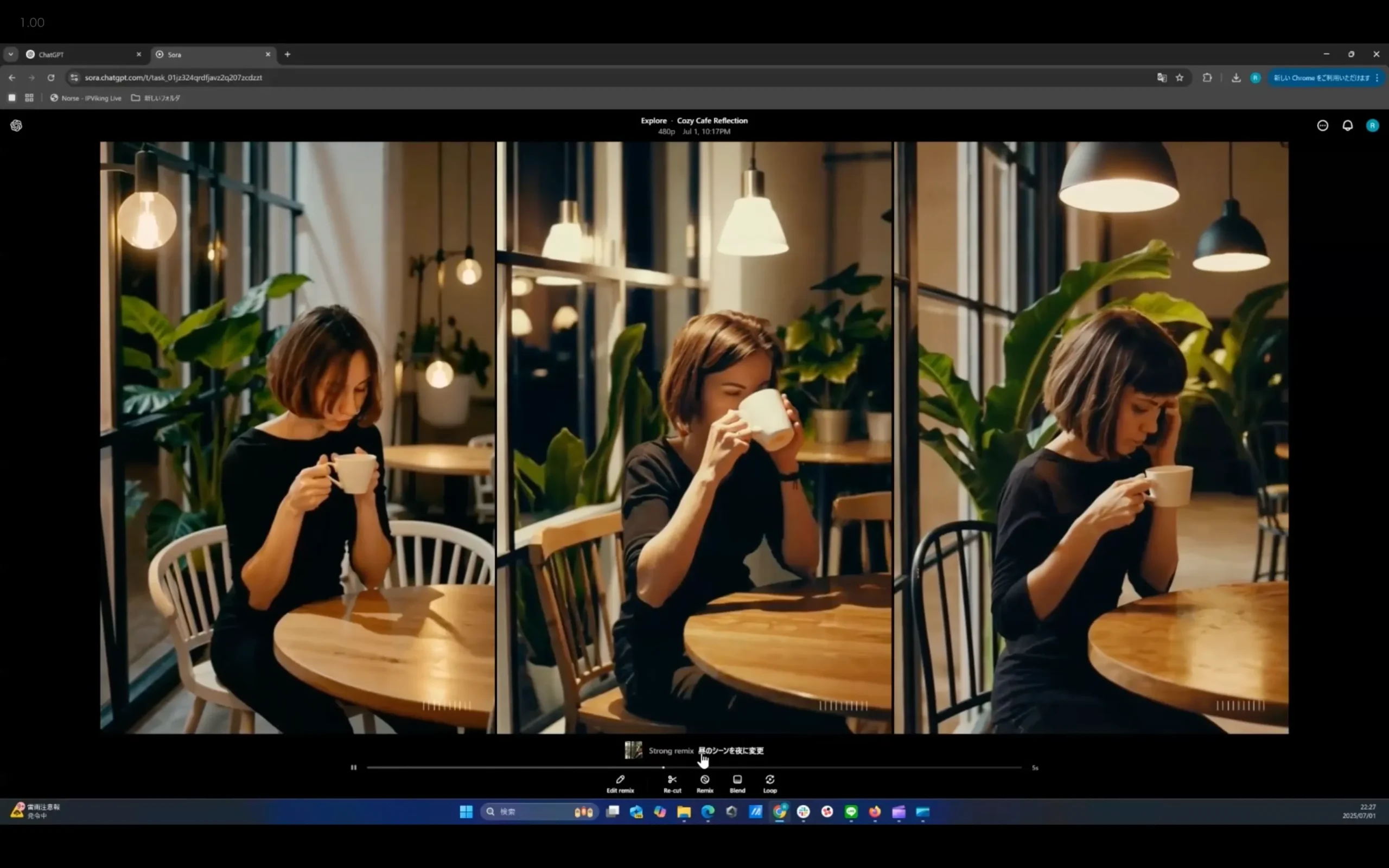
Task: Expand the tab search dropdown arrow
Action: tap(10, 55)
